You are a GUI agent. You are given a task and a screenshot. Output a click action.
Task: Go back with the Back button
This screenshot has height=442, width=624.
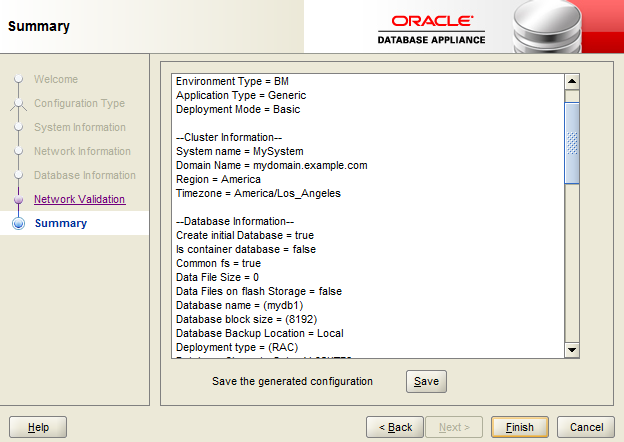395,427
